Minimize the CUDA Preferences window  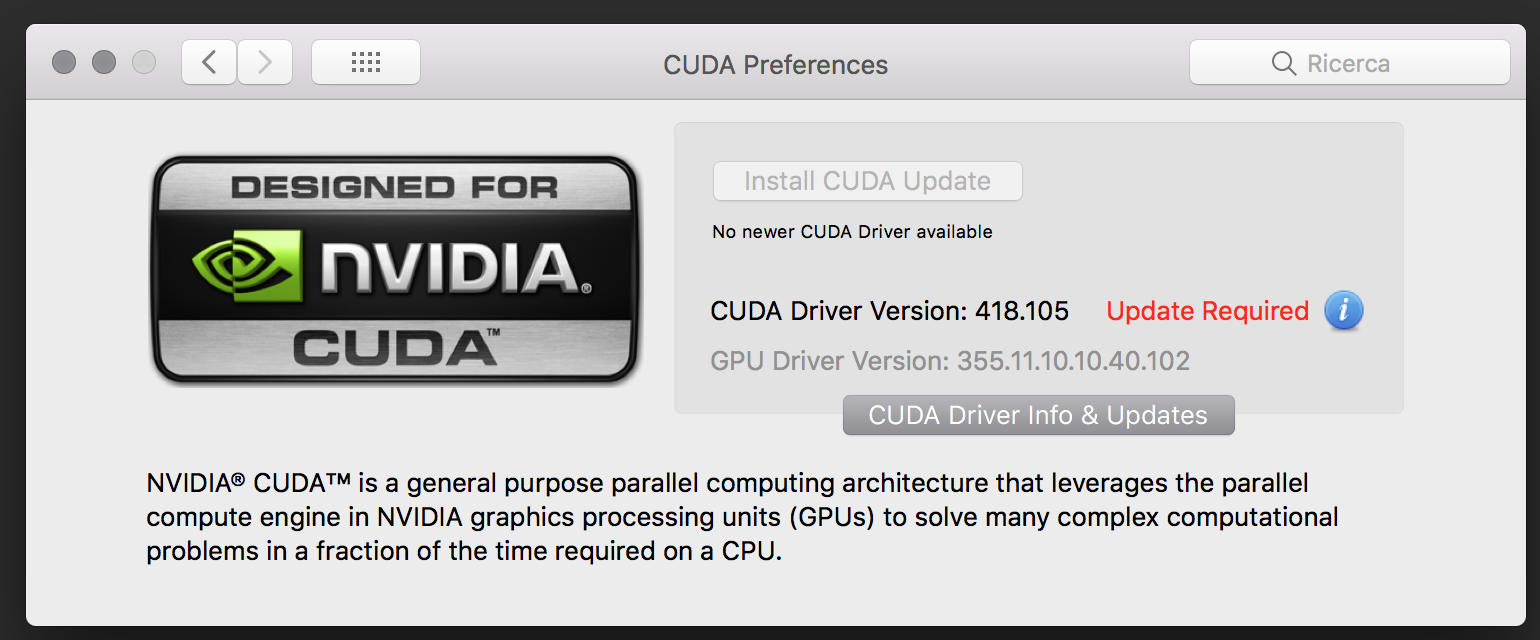click(104, 63)
